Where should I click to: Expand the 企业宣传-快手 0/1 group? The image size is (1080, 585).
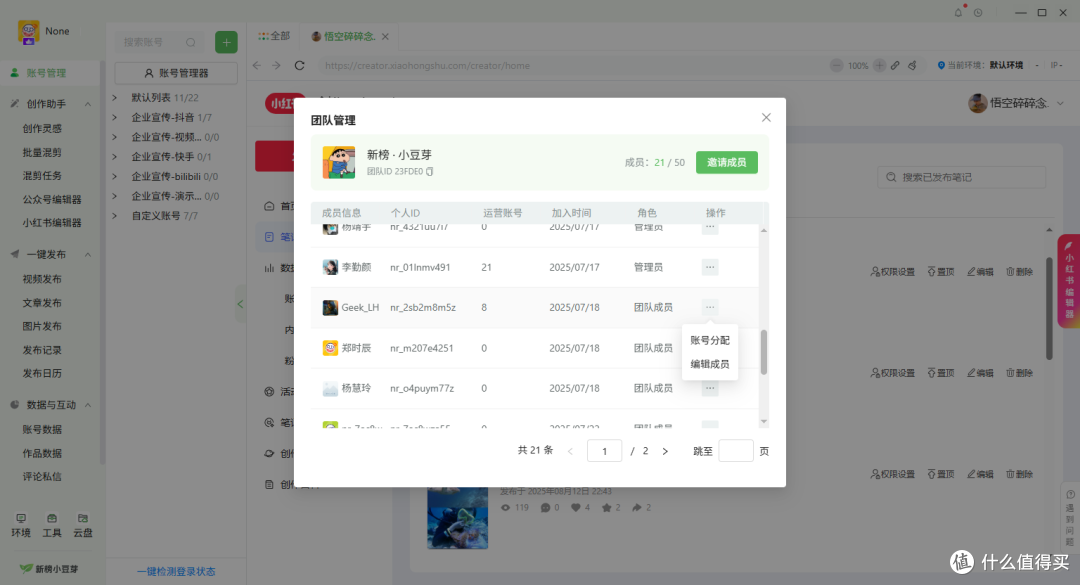point(115,156)
